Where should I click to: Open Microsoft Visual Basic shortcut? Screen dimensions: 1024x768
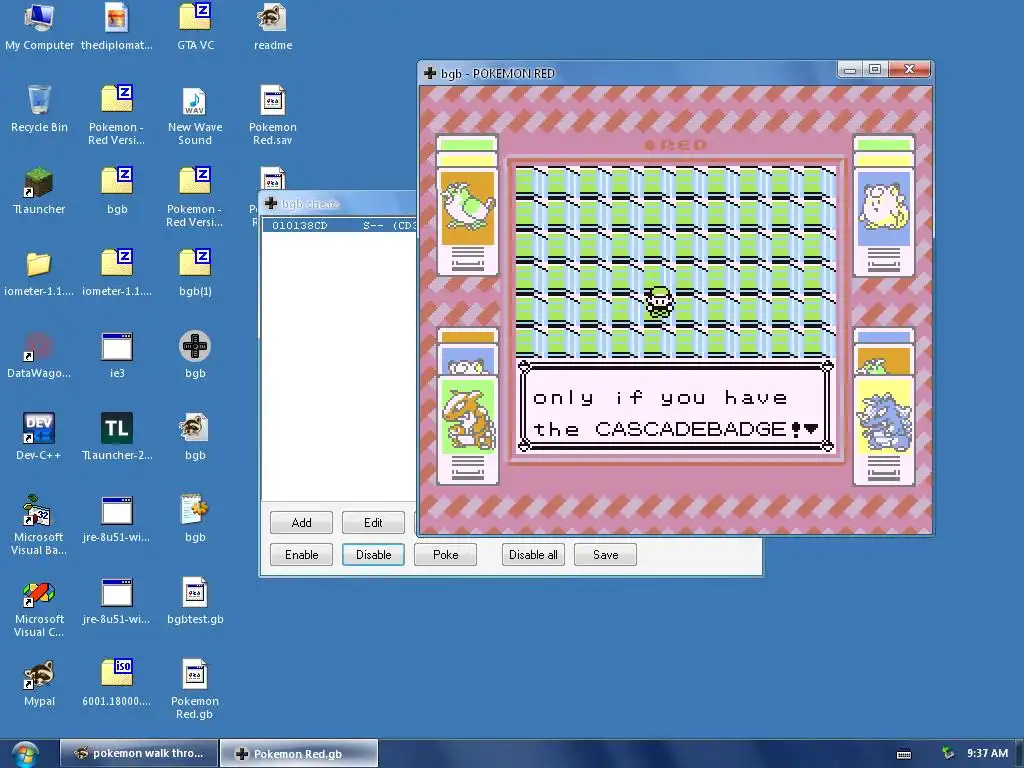[39, 526]
